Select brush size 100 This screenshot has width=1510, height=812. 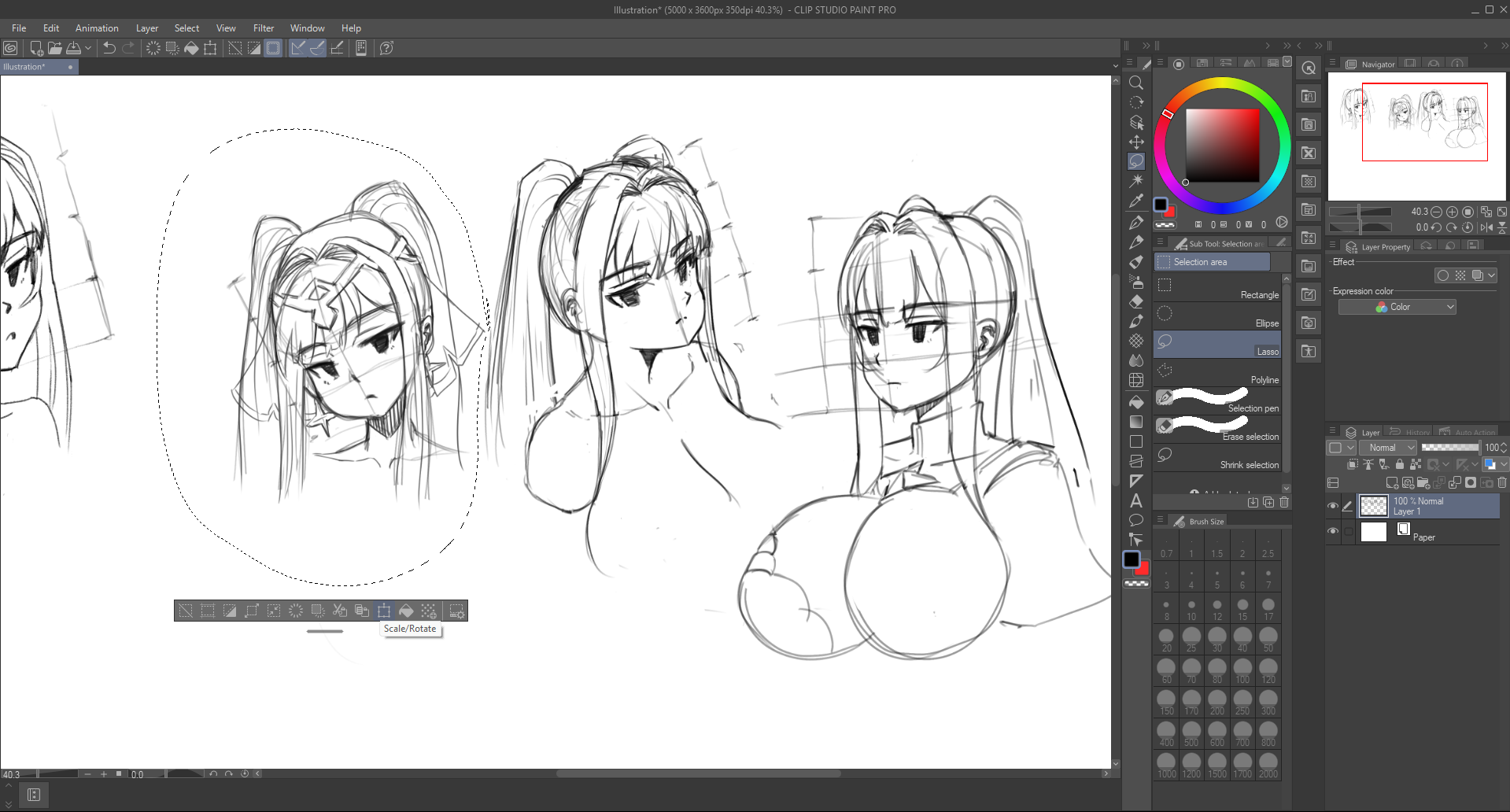pos(1242,670)
